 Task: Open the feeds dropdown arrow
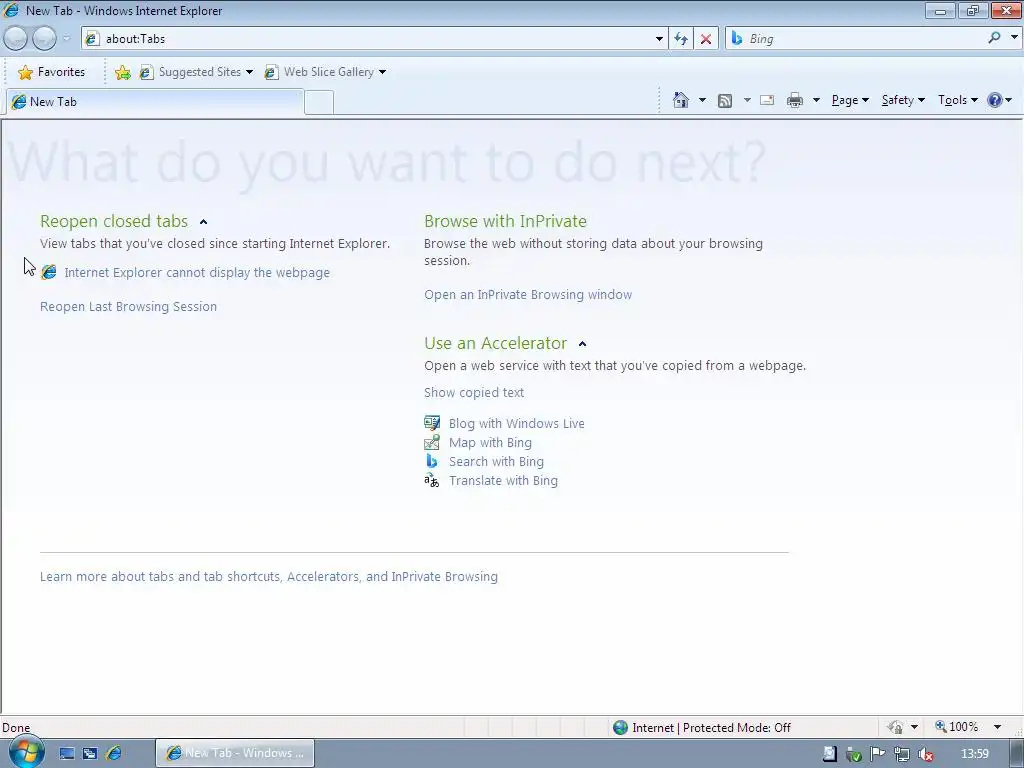click(747, 100)
